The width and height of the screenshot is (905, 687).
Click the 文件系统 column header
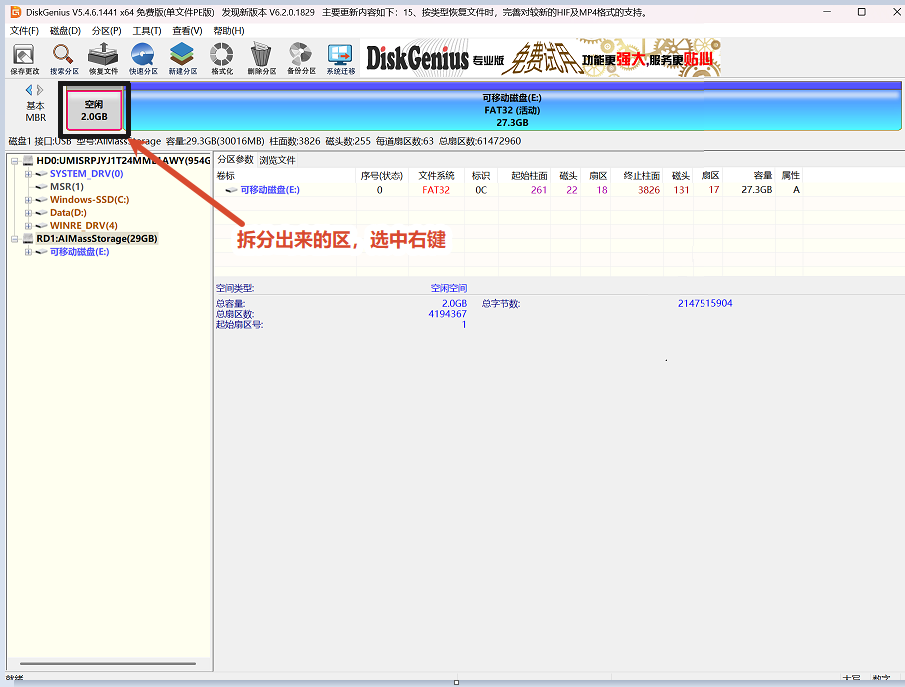436,176
